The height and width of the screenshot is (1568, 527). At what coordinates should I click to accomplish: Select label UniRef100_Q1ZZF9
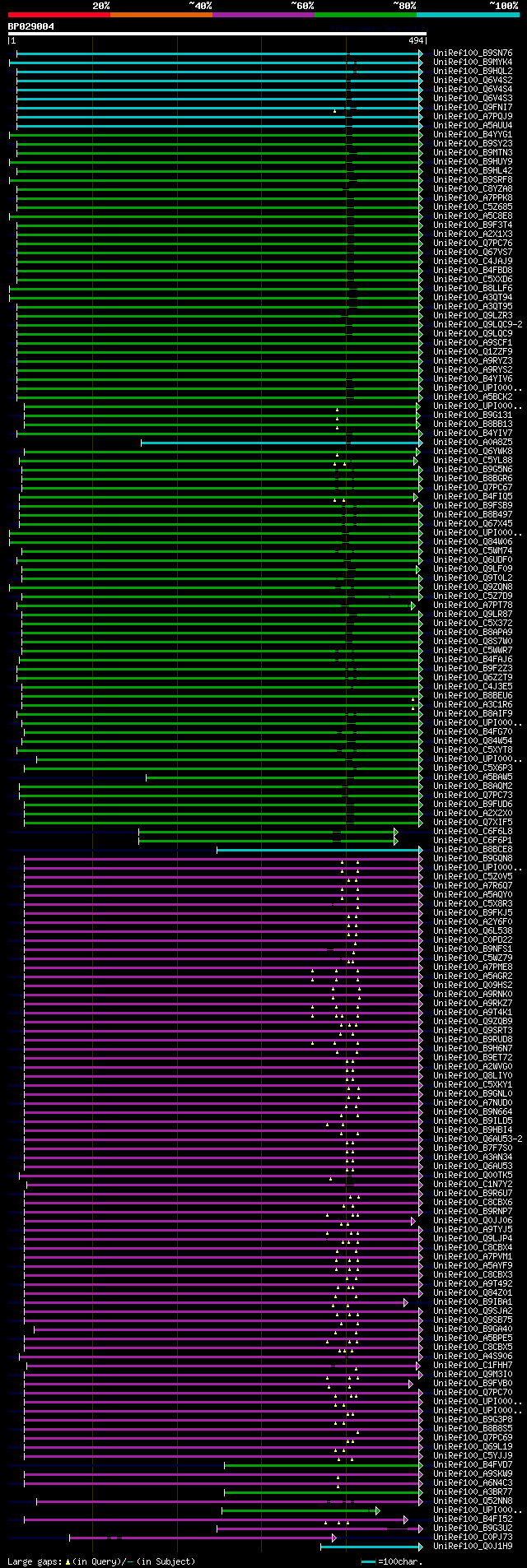coord(473,352)
